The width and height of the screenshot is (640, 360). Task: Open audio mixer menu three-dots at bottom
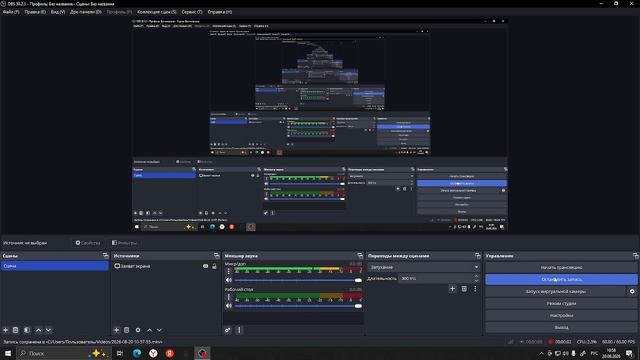pos(239,330)
